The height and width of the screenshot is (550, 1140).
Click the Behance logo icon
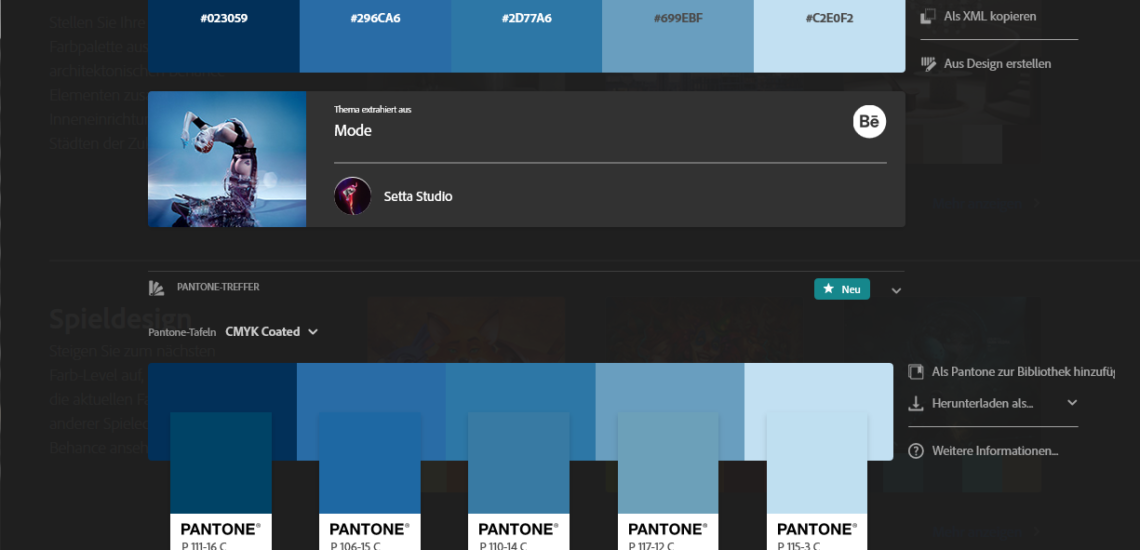[869, 122]
